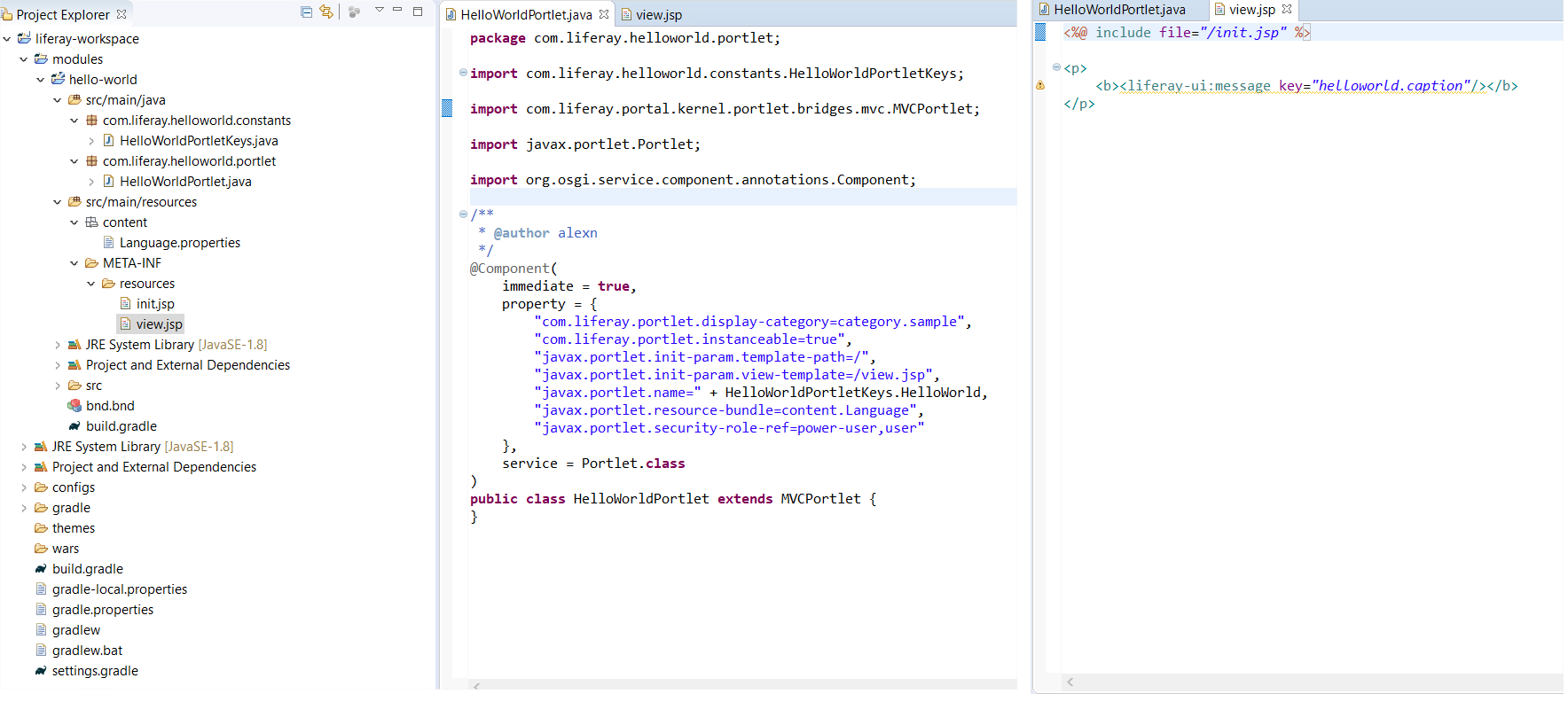1568x725 pixels.
Task: Click the warning marker beside the liferay-ui:message line
Action: (x=1040, y=86)
